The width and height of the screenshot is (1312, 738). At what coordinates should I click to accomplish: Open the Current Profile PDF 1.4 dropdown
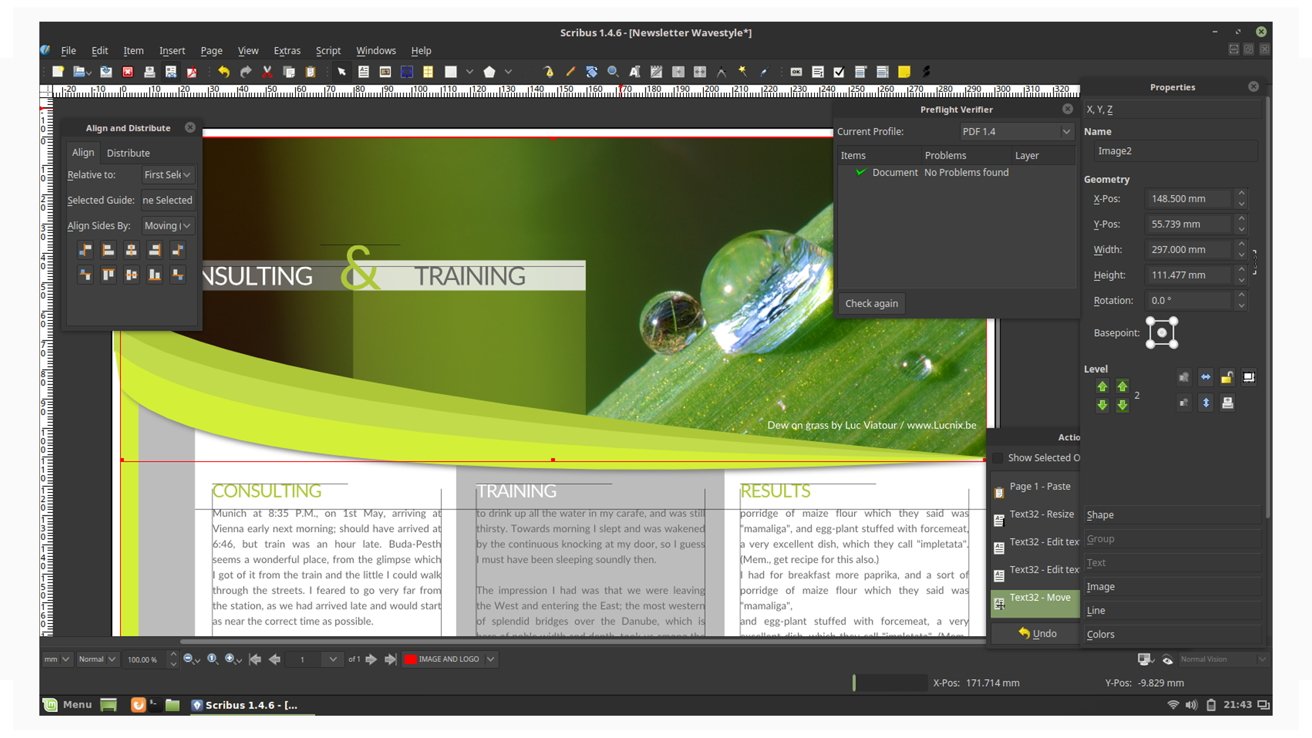pos(1016,131)
